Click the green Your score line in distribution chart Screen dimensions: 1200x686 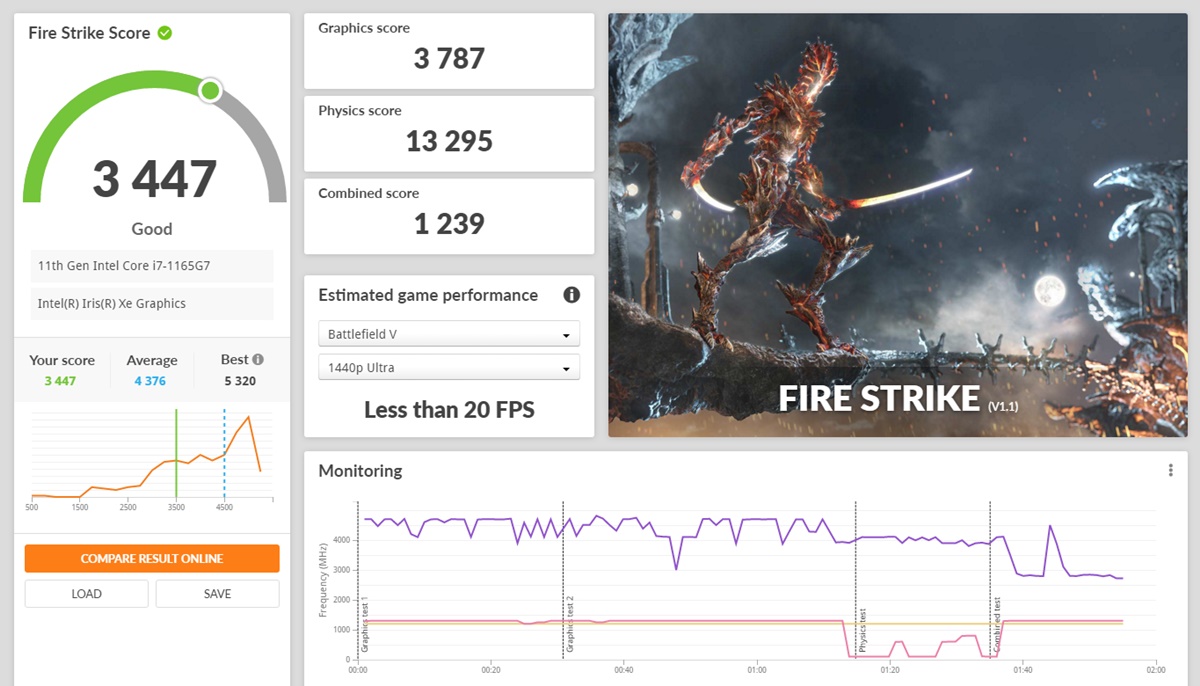tap(176, 454)
